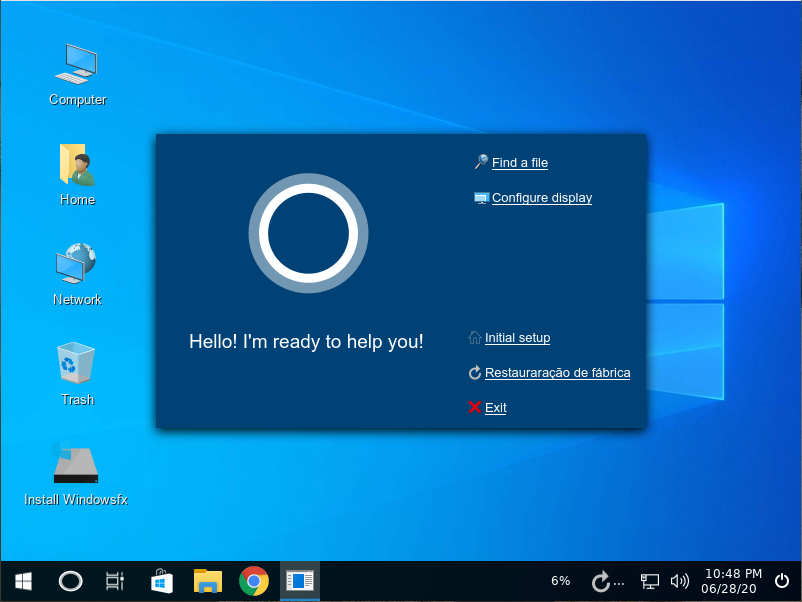Screen dimensions: 802x602
Task: Click the 6% indicator in tray
Action: (x=560, y=581)
